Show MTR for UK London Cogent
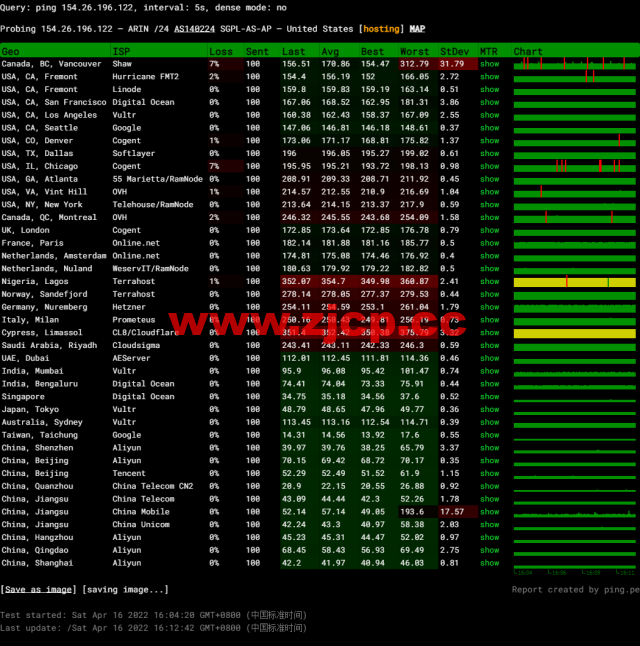640x646 pixels. pyautogui.click(x=490, y=230)
